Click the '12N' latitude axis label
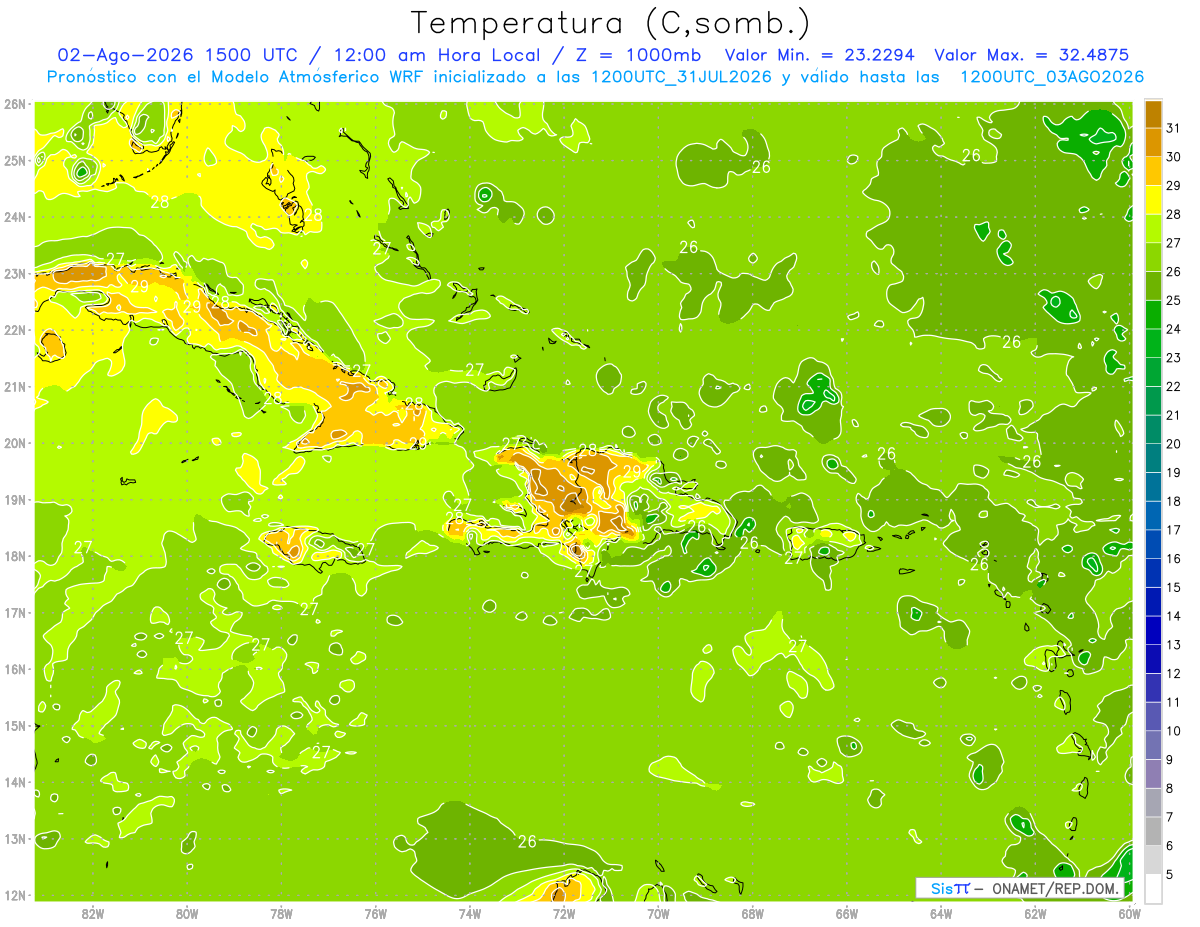This screenshot has height=927, width=1200. [14, 895]
